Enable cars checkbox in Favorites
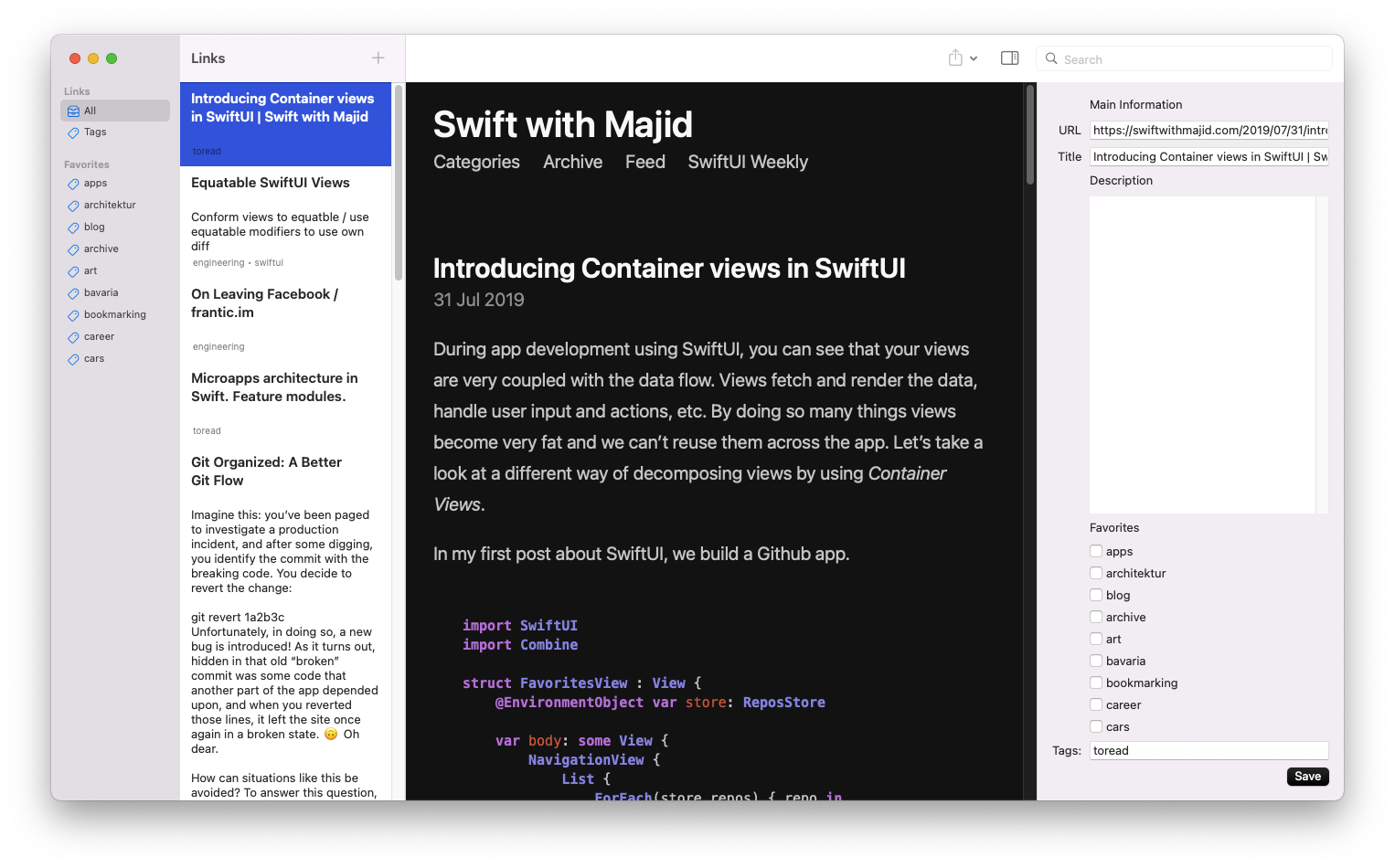 click(1096, 726)
